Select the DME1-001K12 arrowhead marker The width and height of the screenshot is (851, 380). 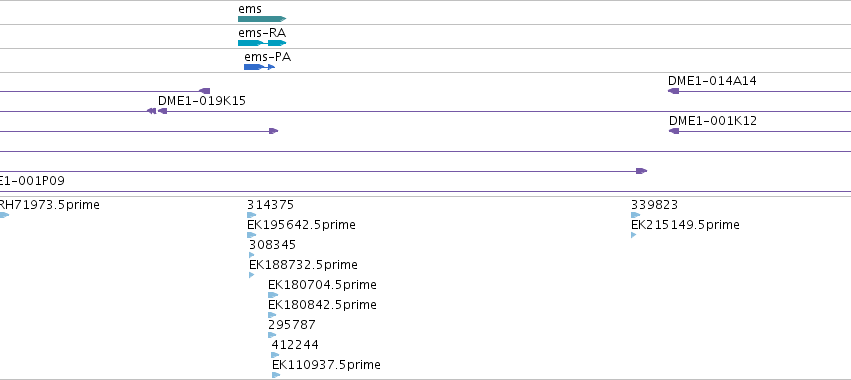(674, 131)
